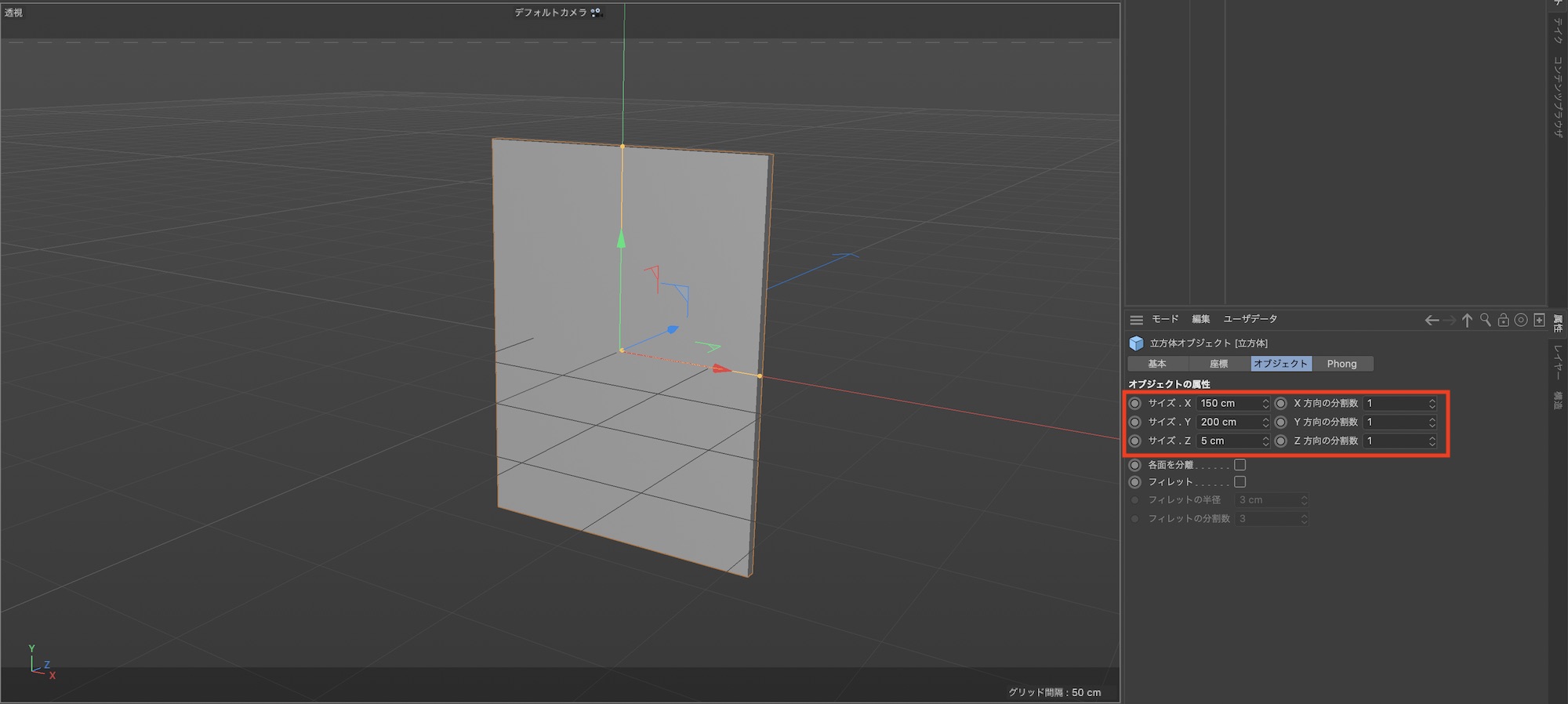Click the up arrow navigation icon
Image resolution: width=1568 pixels, height=704 pixels.
click(1467, 320)
